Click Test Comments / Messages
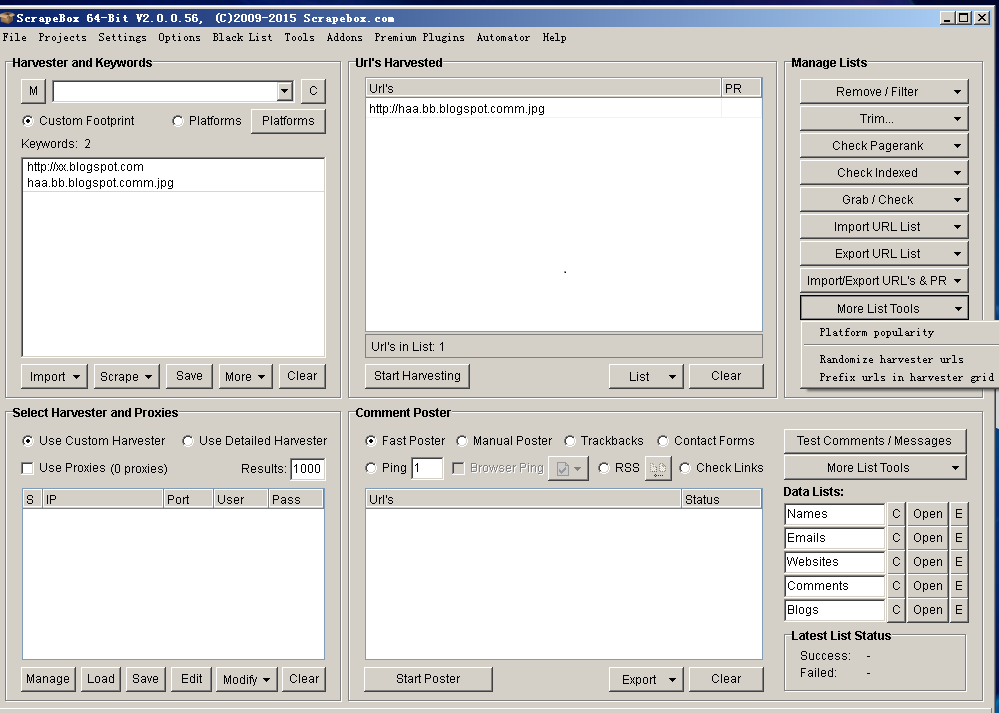 874,440
